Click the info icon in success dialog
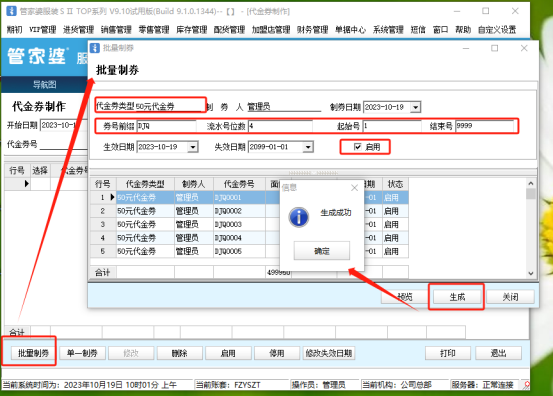The height and width of the screenshot is (396, 553). tap(299, 217)
